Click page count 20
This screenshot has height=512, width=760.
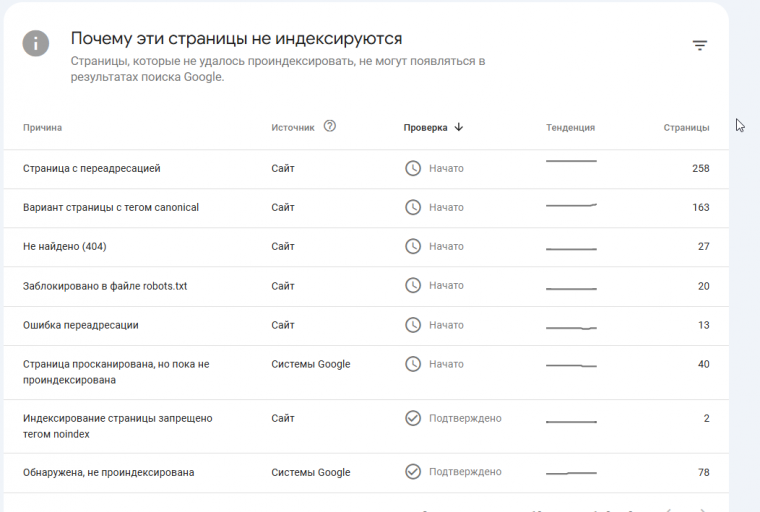point(703,286)
